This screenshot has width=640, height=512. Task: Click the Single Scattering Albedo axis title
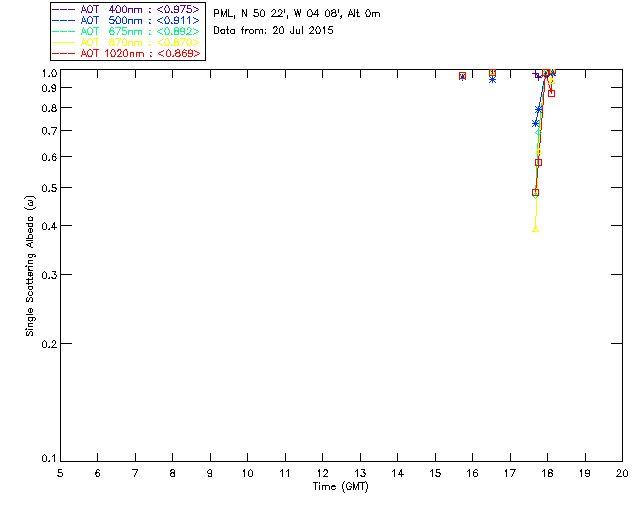[30, 266]
